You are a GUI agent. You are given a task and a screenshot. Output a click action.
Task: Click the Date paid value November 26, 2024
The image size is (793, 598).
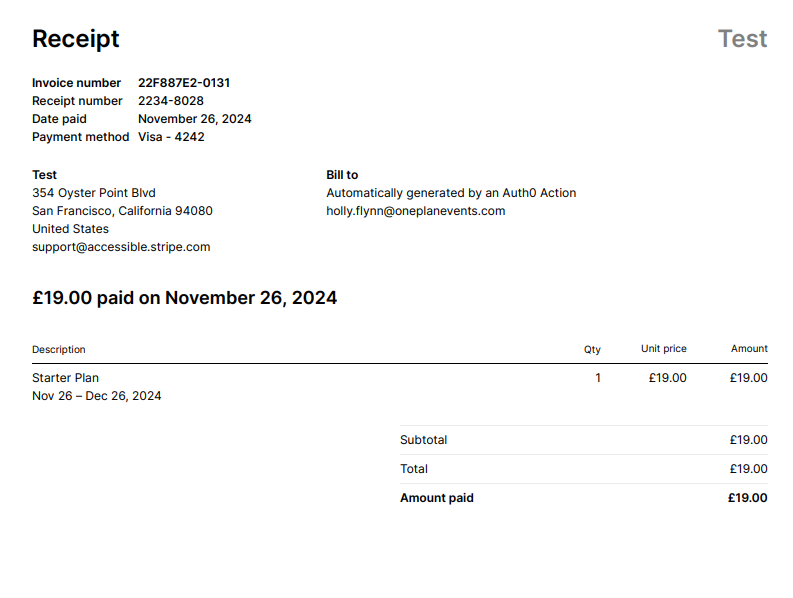(x=195, y=119)
